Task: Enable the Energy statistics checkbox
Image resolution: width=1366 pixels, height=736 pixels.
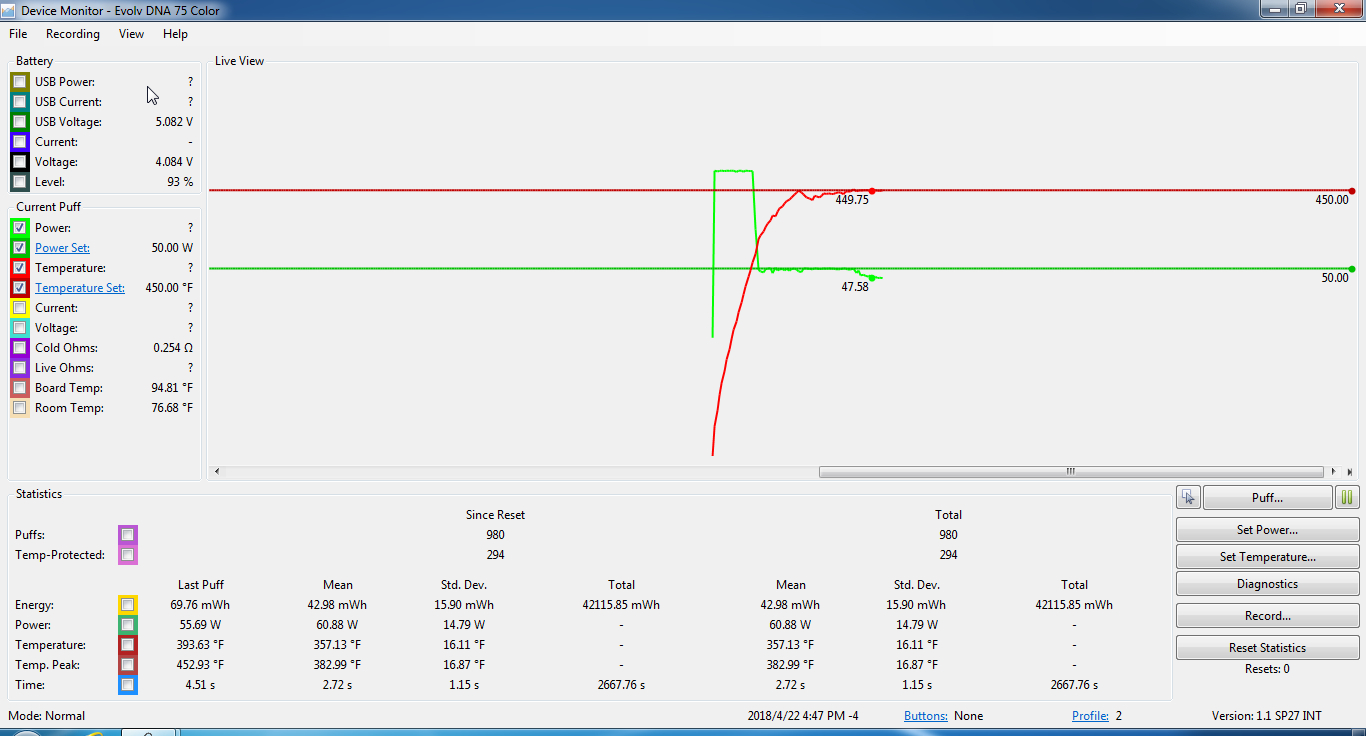Action: [x=127, y=605]
